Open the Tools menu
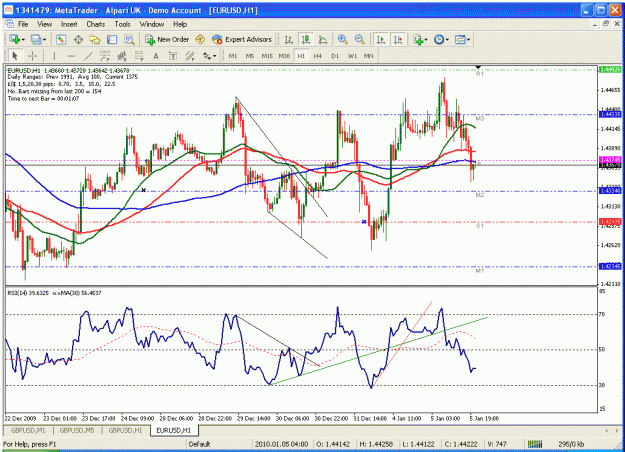The image size is (625, 452). [x=122, y=24]
